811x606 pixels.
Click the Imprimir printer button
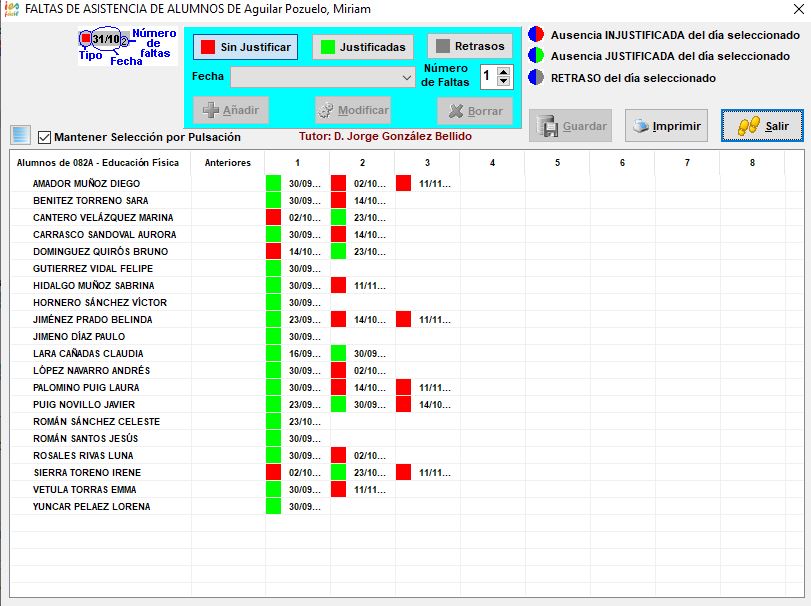point(667,126)
